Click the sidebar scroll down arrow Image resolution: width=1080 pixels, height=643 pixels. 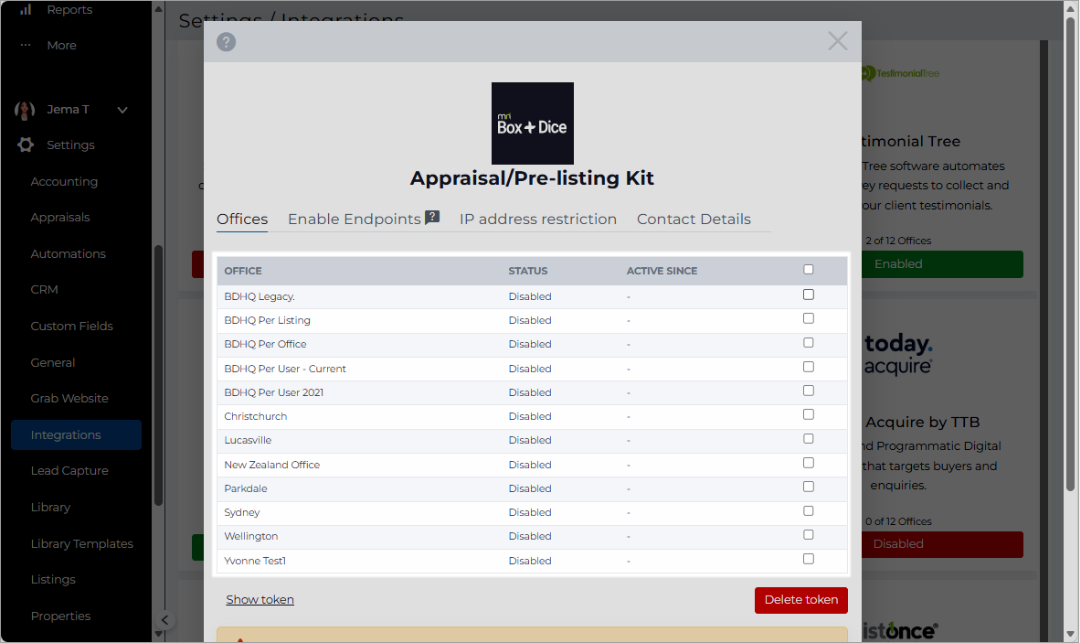tap(158, 635)
